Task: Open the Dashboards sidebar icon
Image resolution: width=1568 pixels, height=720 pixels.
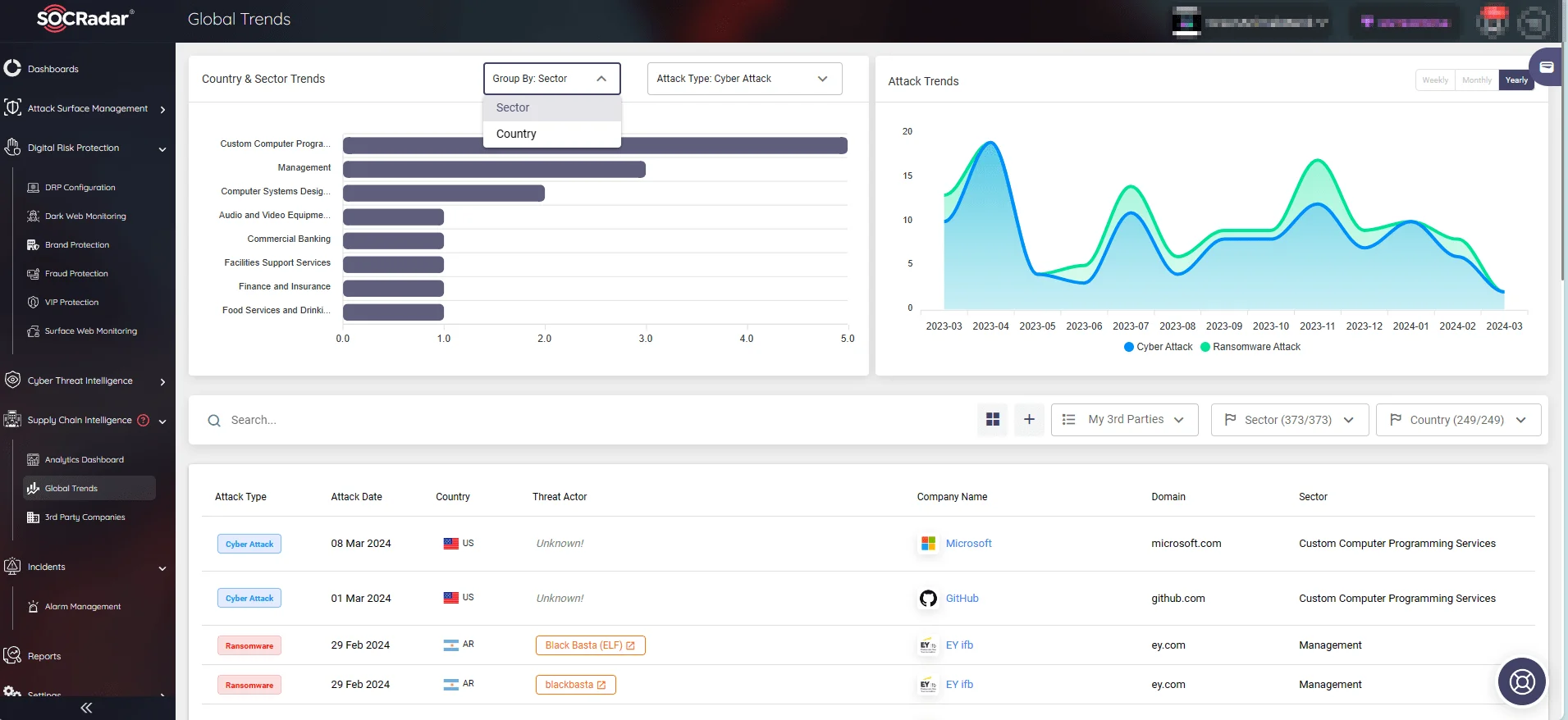Action: 12,68
